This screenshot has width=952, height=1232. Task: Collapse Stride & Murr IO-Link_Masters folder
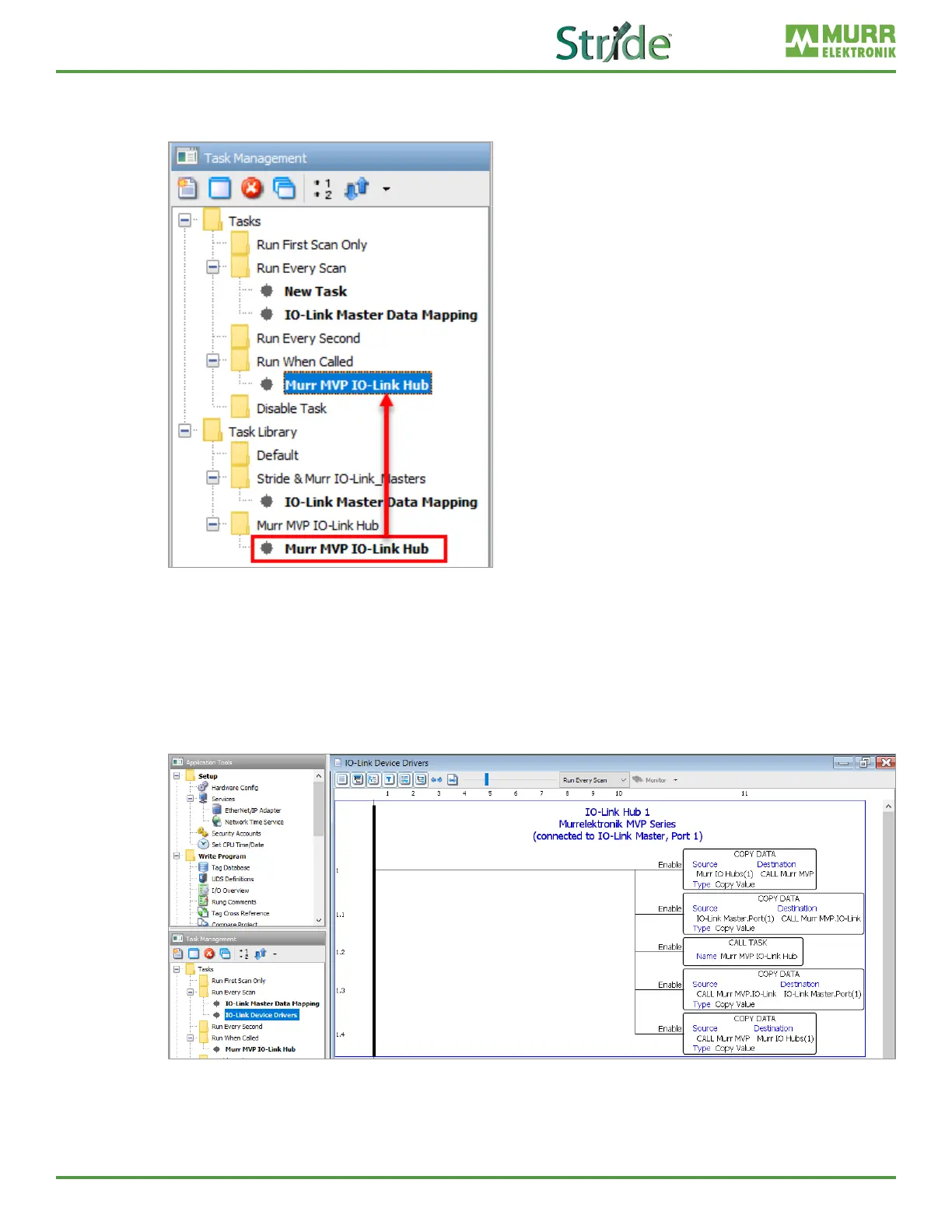click(x=213, y=478)
